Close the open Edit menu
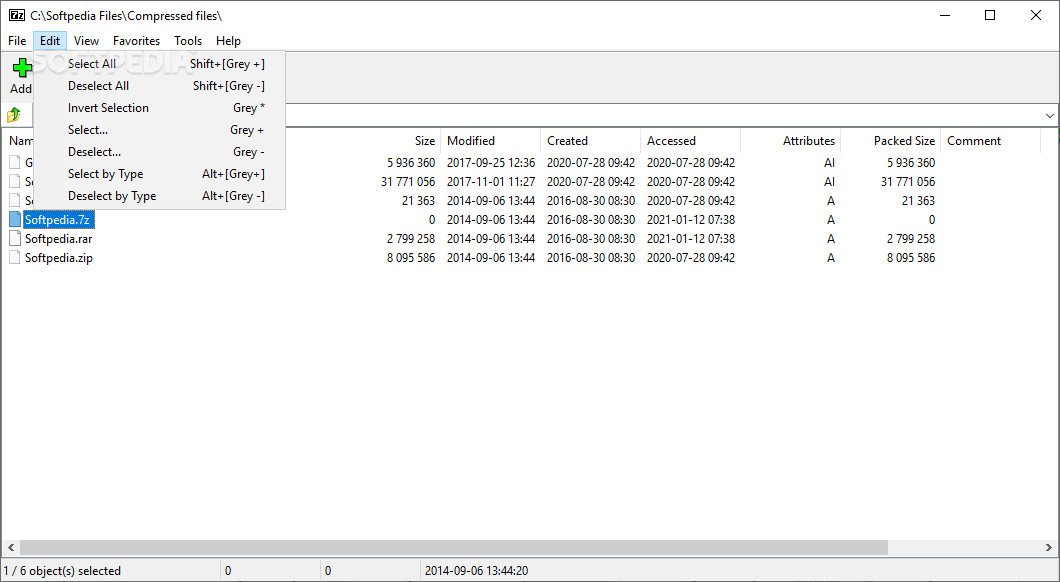The width and height of the screenshot is (1060, 582). (50, 41)
